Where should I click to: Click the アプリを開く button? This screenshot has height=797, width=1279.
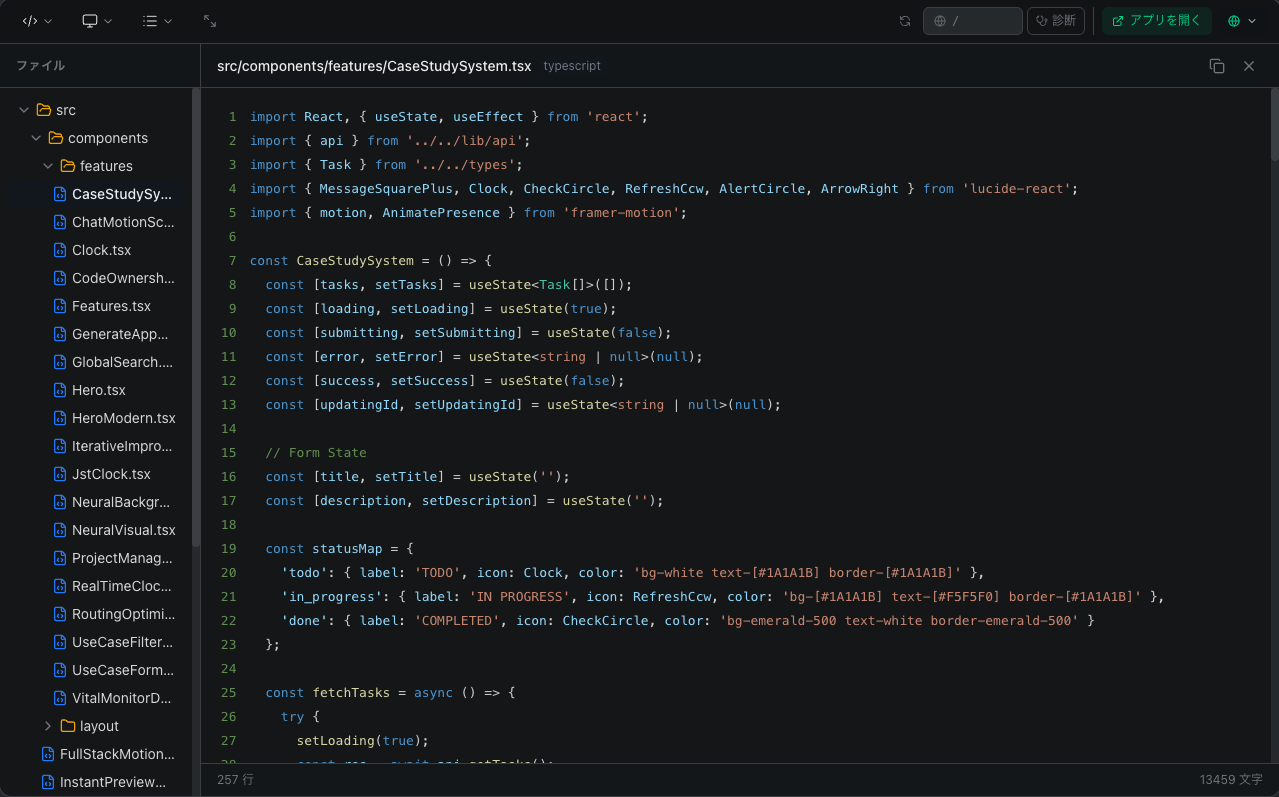pos(1157,21)
